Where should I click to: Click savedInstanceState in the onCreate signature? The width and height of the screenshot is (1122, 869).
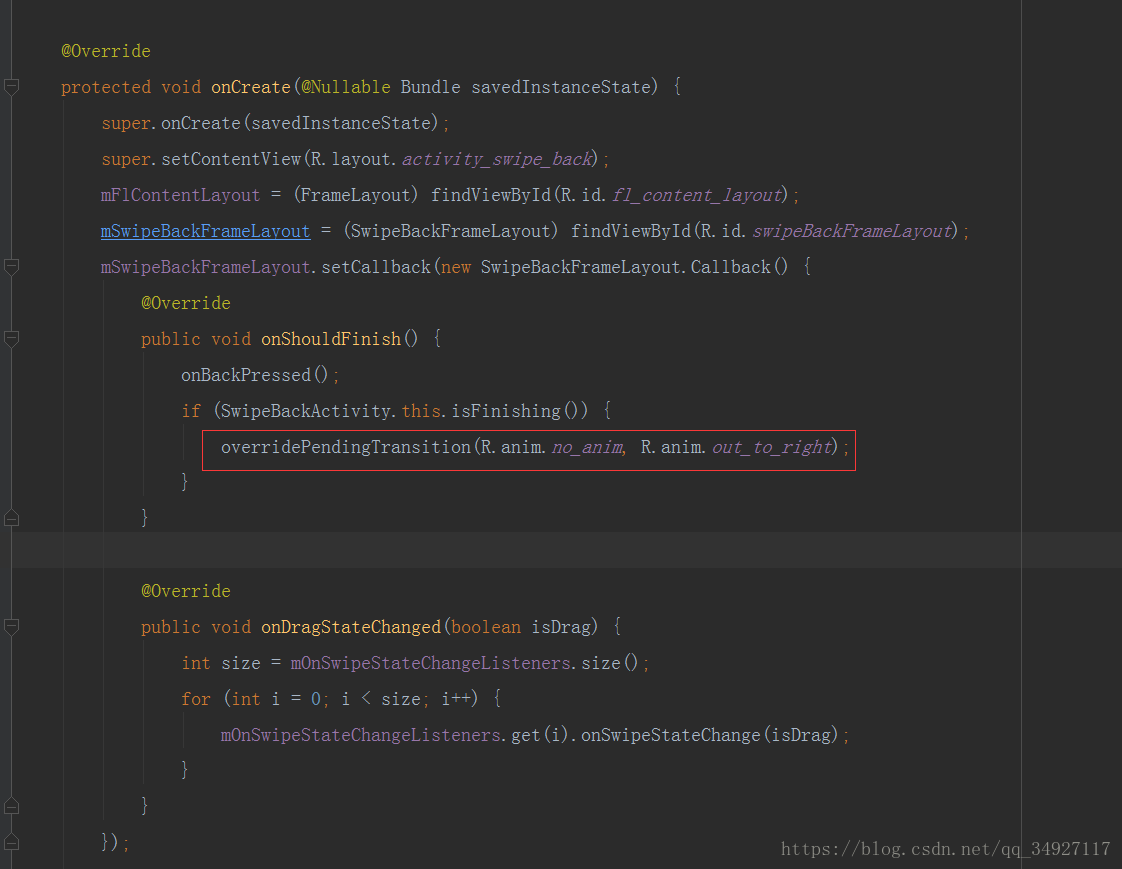[x=561, y=87]
